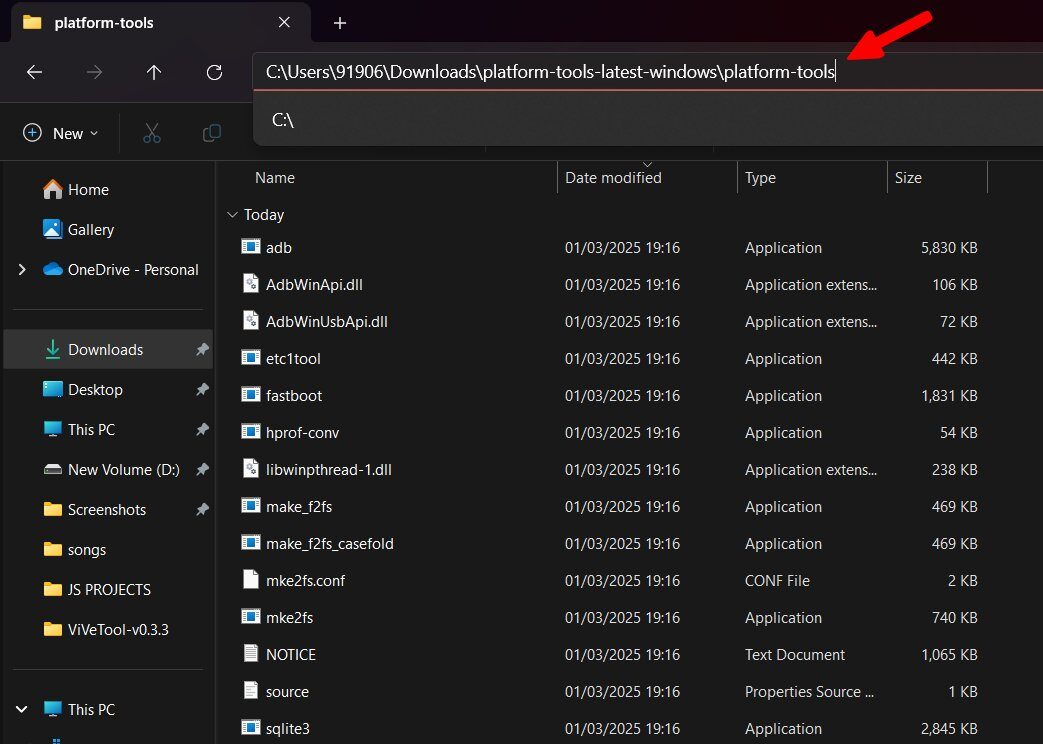Select the adb application icon

250,247
